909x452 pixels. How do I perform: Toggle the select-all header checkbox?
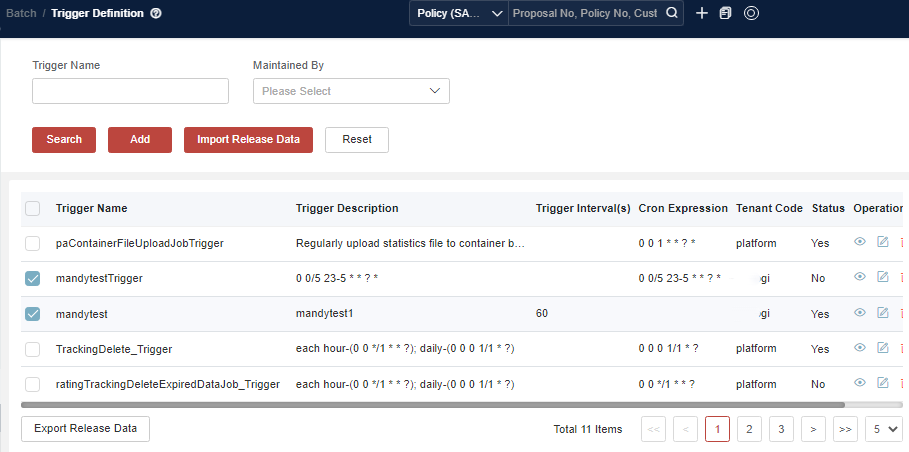(32, 209)
